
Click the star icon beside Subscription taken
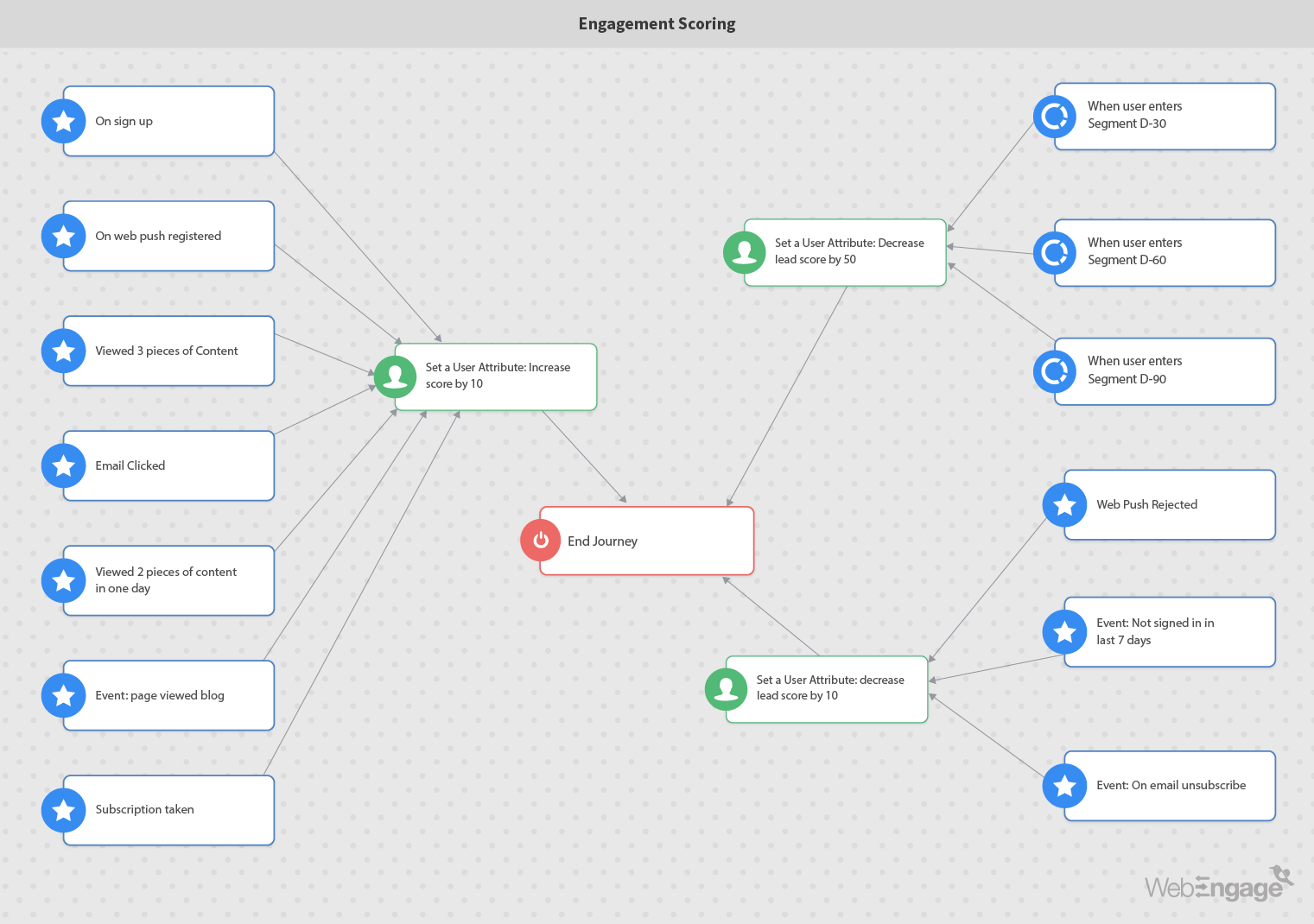click(63, 810)
